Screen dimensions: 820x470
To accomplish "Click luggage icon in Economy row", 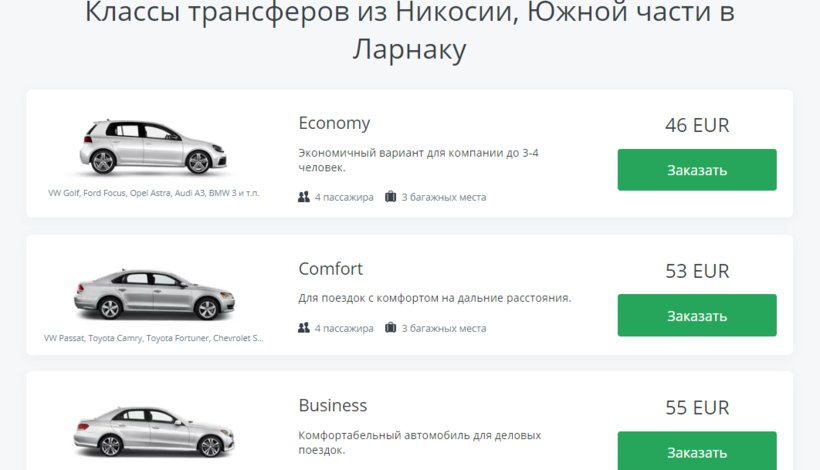I will click(x=391, y=197).
